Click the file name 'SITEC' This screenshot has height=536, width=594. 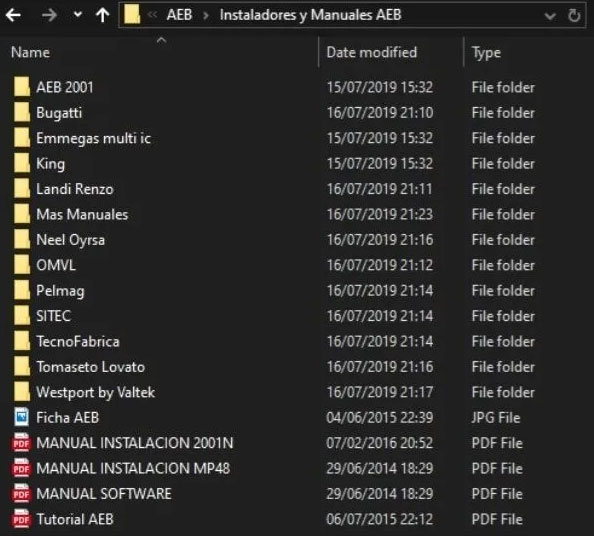(x=53, y=316)
